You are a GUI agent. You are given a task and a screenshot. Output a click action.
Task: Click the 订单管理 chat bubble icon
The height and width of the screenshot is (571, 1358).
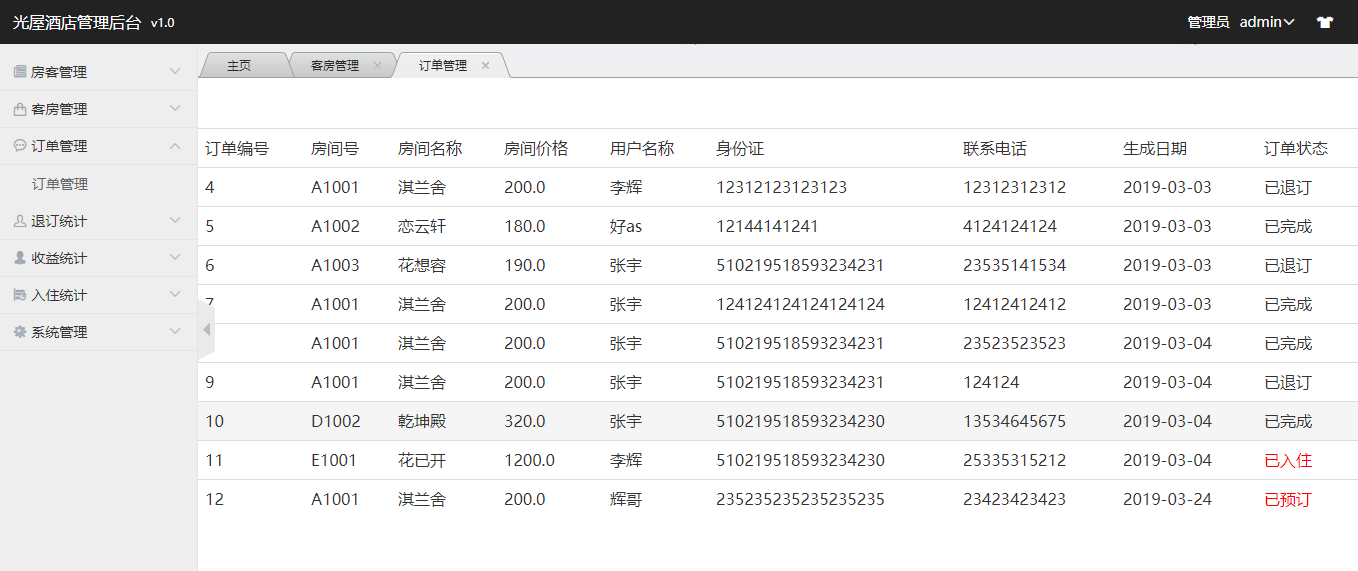(19, 146)
